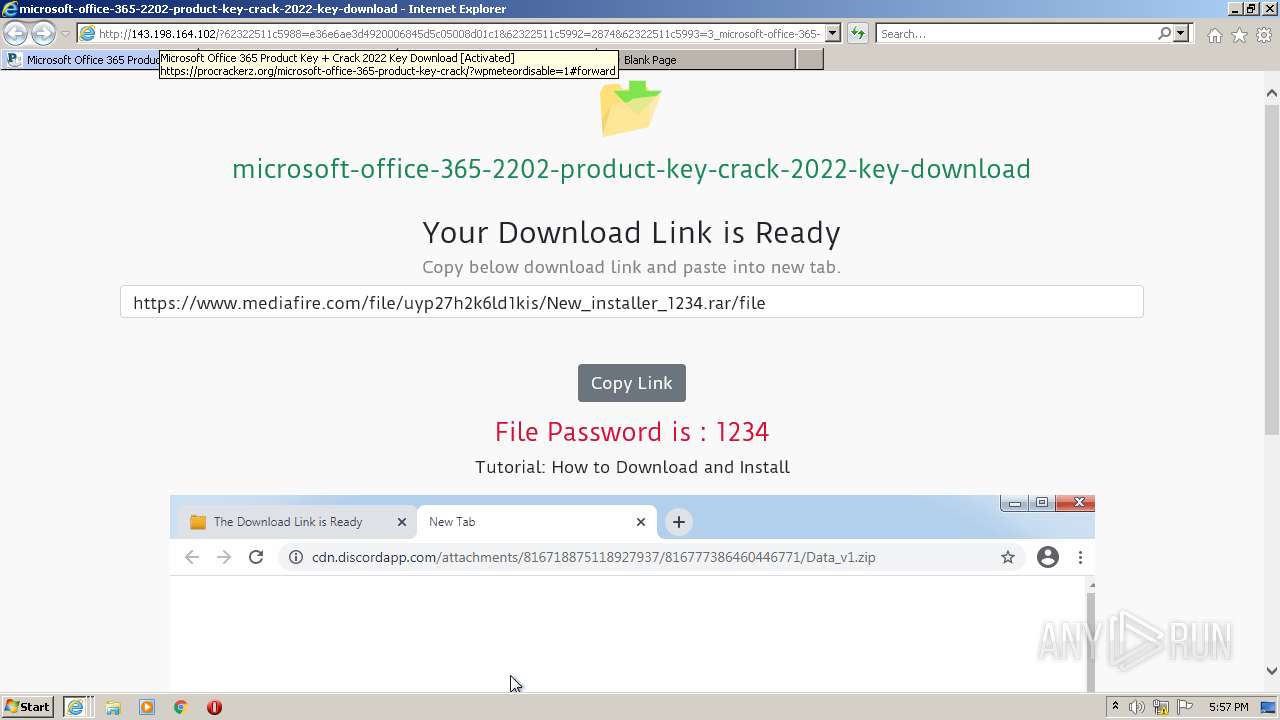The width and height of the screenshot is (1280, 720).
Task: Expand the search provider dropdown
Action: [x=1181, y=34]
